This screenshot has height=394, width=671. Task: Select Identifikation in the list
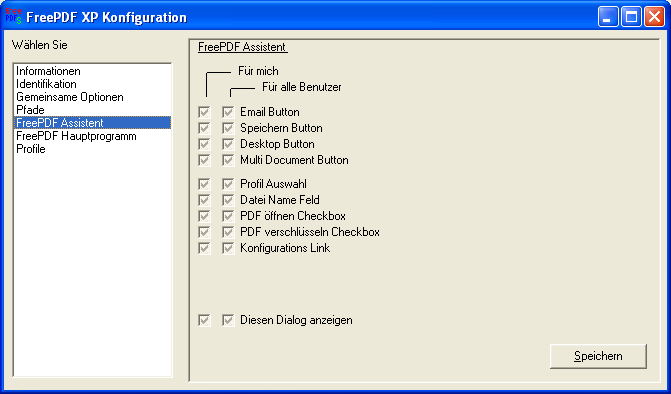pyautogui.click(x=92, y=84)
